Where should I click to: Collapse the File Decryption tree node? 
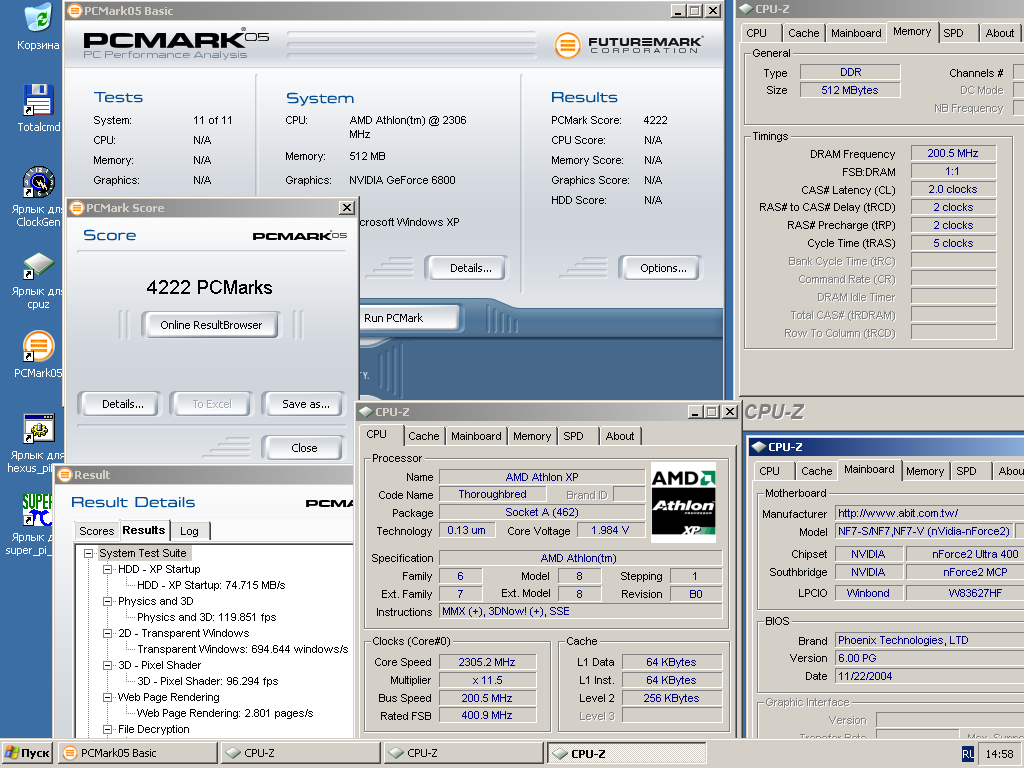[107, 729]
